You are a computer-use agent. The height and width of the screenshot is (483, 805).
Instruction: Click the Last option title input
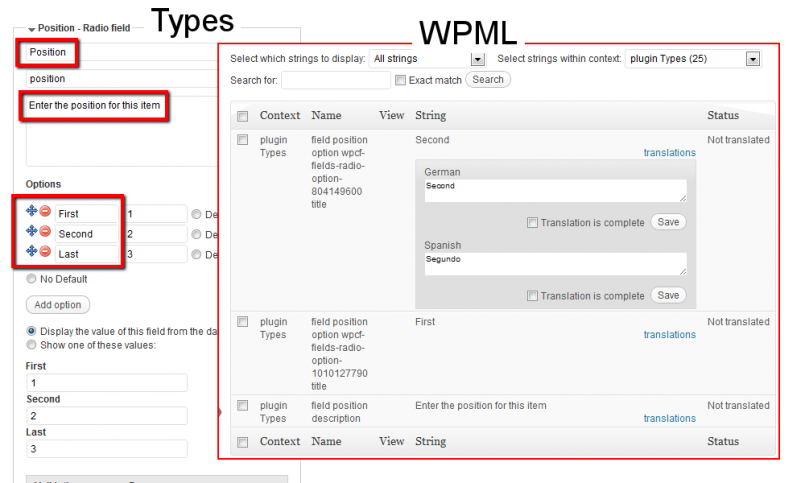coord(87,254)
